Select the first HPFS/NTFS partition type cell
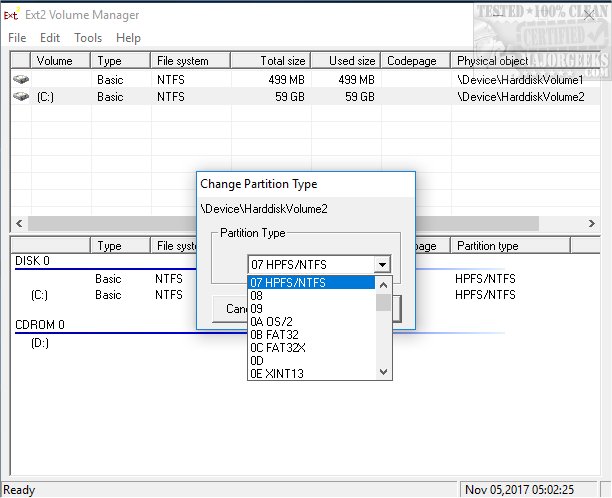 click(x=485, y=278)
